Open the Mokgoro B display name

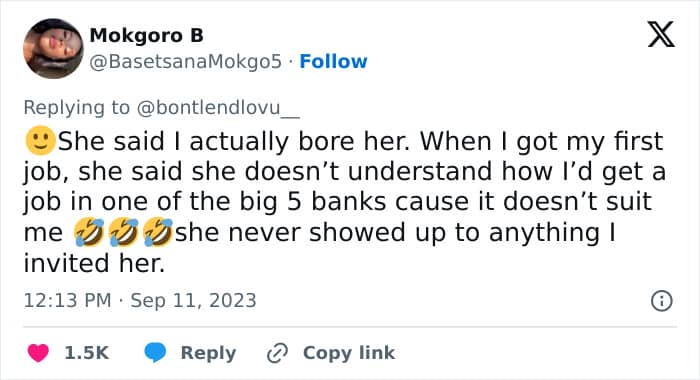click(146, 35)
